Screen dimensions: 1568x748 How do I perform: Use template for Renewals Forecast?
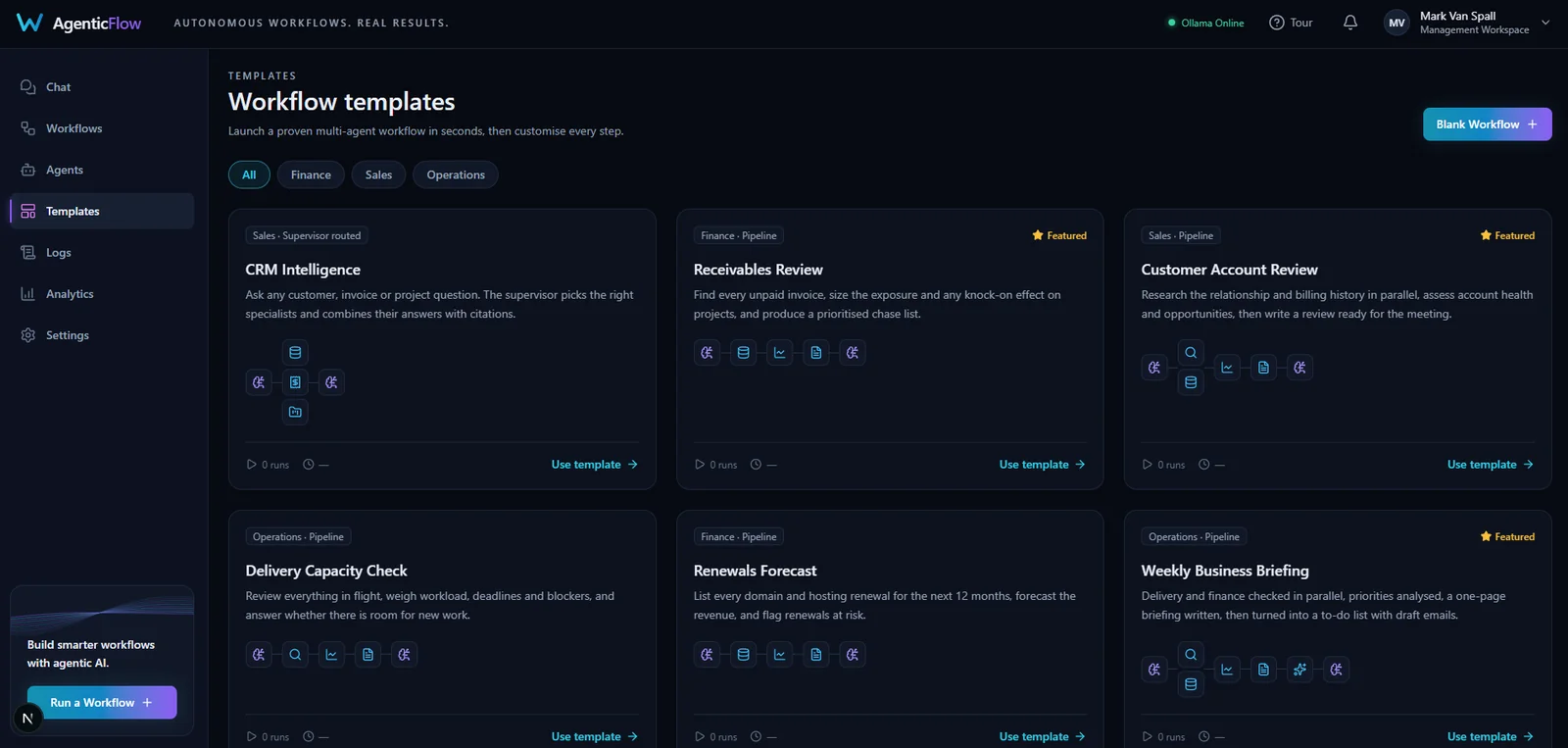pos(1043,737)
